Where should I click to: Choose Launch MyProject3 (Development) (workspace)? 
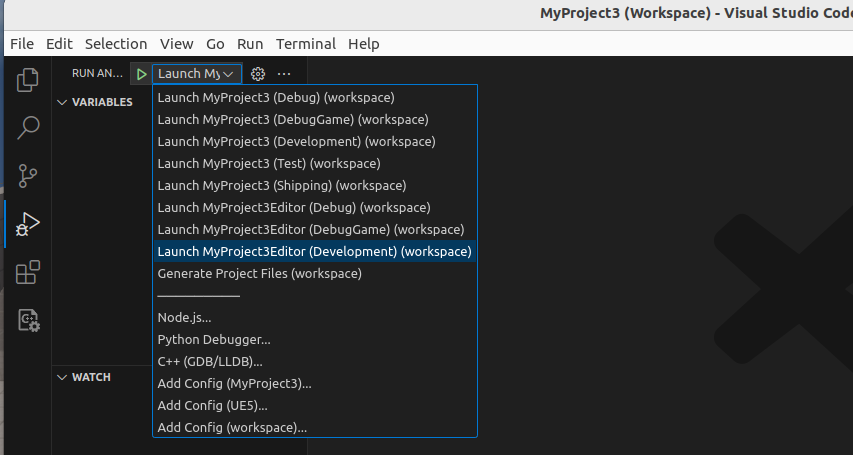coord(315,142)
